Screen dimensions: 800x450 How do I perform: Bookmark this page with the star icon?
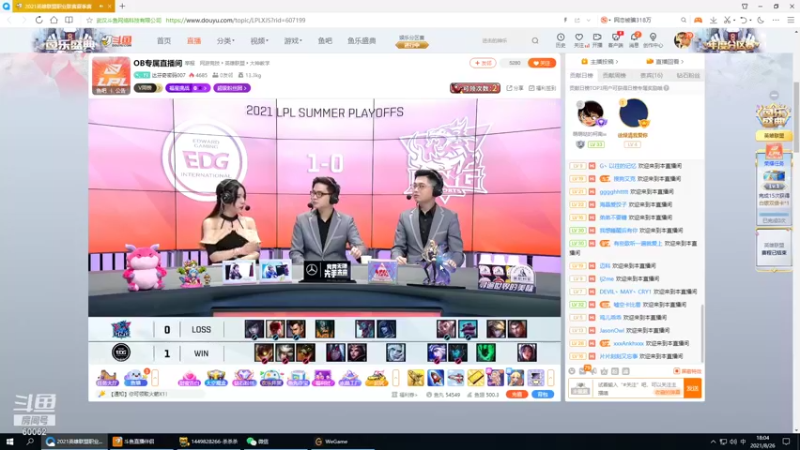click(x=89, y=20)
